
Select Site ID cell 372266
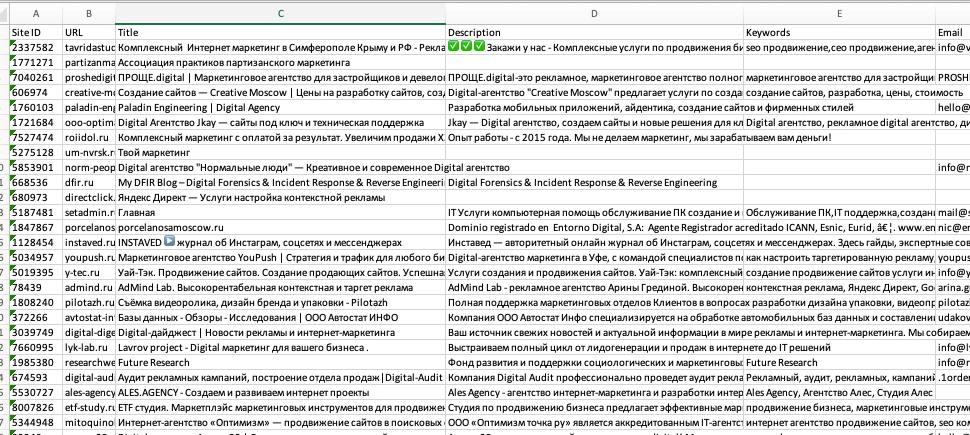pyautogui.click(x=36, y=317)
